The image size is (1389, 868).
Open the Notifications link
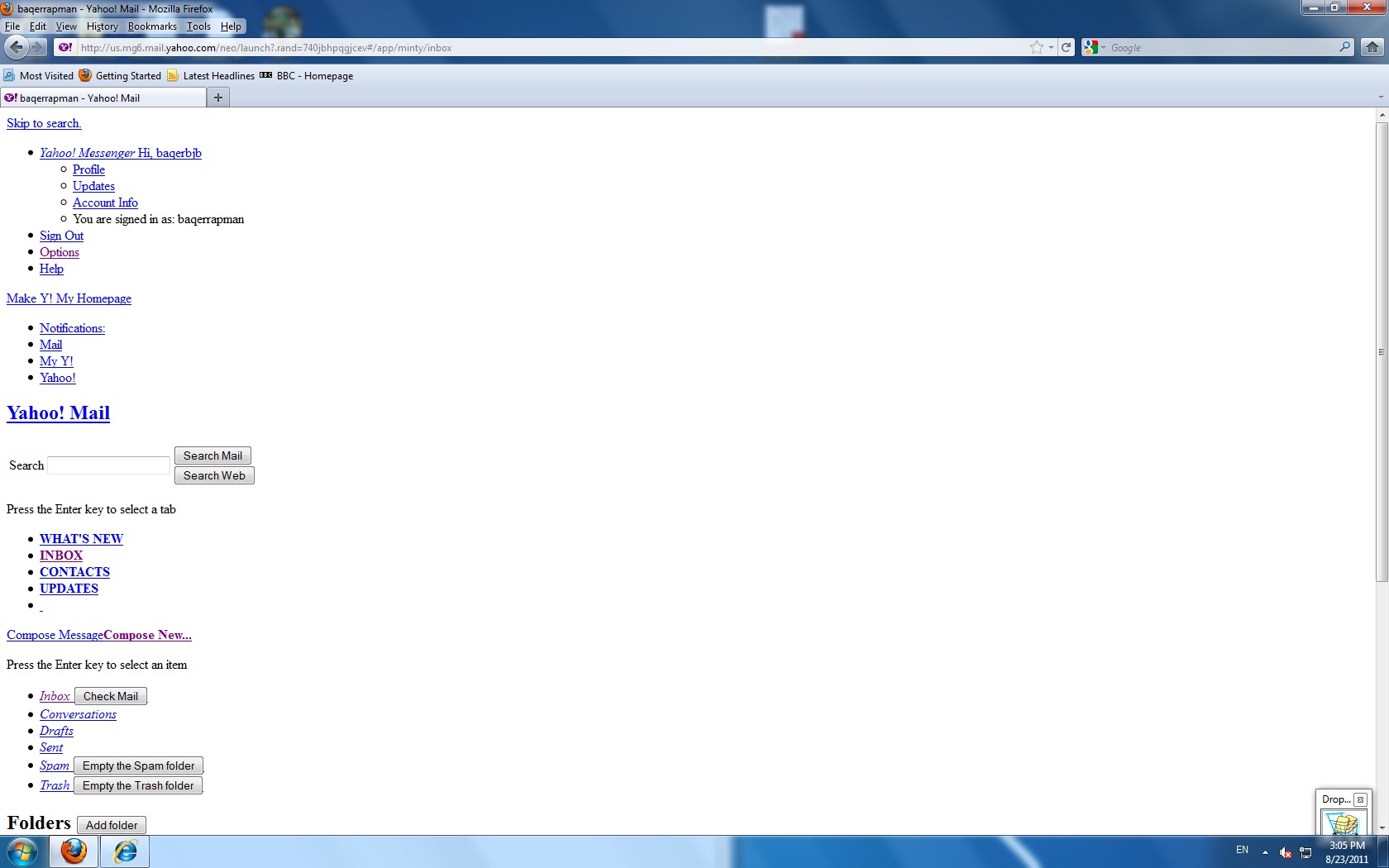coord(72,328)
